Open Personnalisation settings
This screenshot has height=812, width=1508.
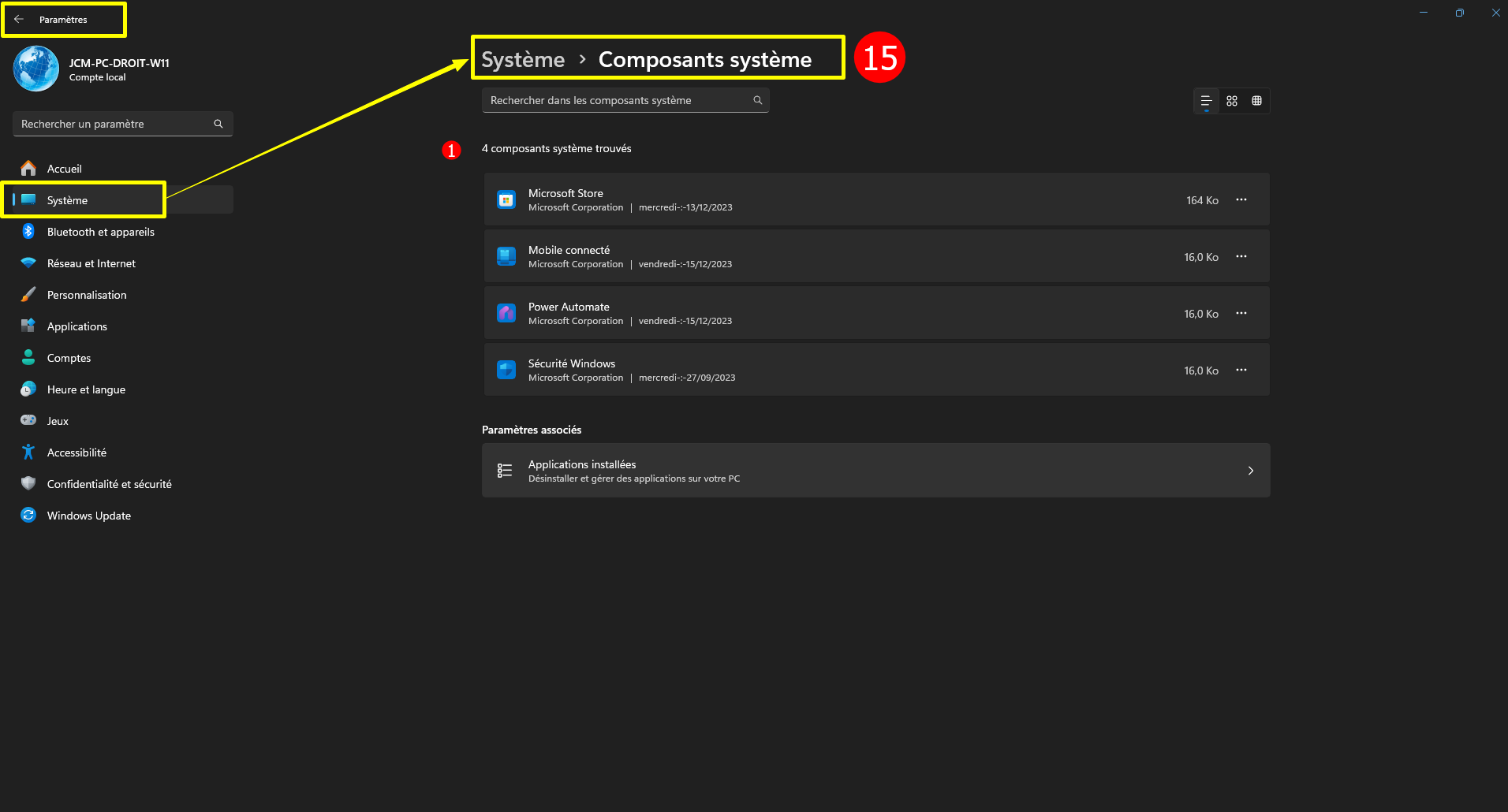point(123,295)
